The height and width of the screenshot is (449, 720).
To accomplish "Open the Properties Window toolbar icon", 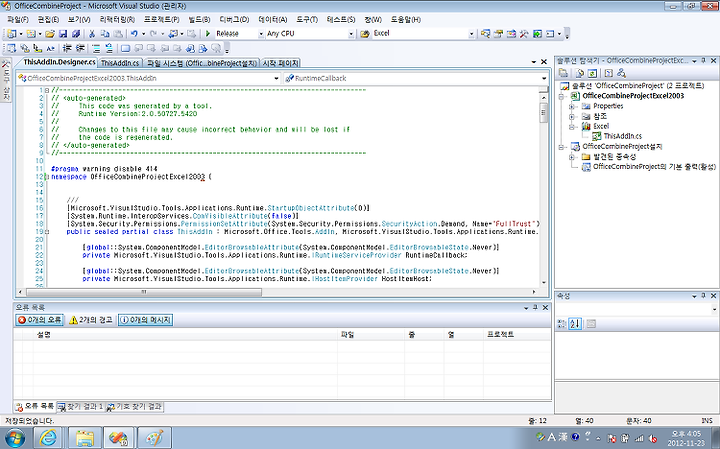I will tap(498, 34).
